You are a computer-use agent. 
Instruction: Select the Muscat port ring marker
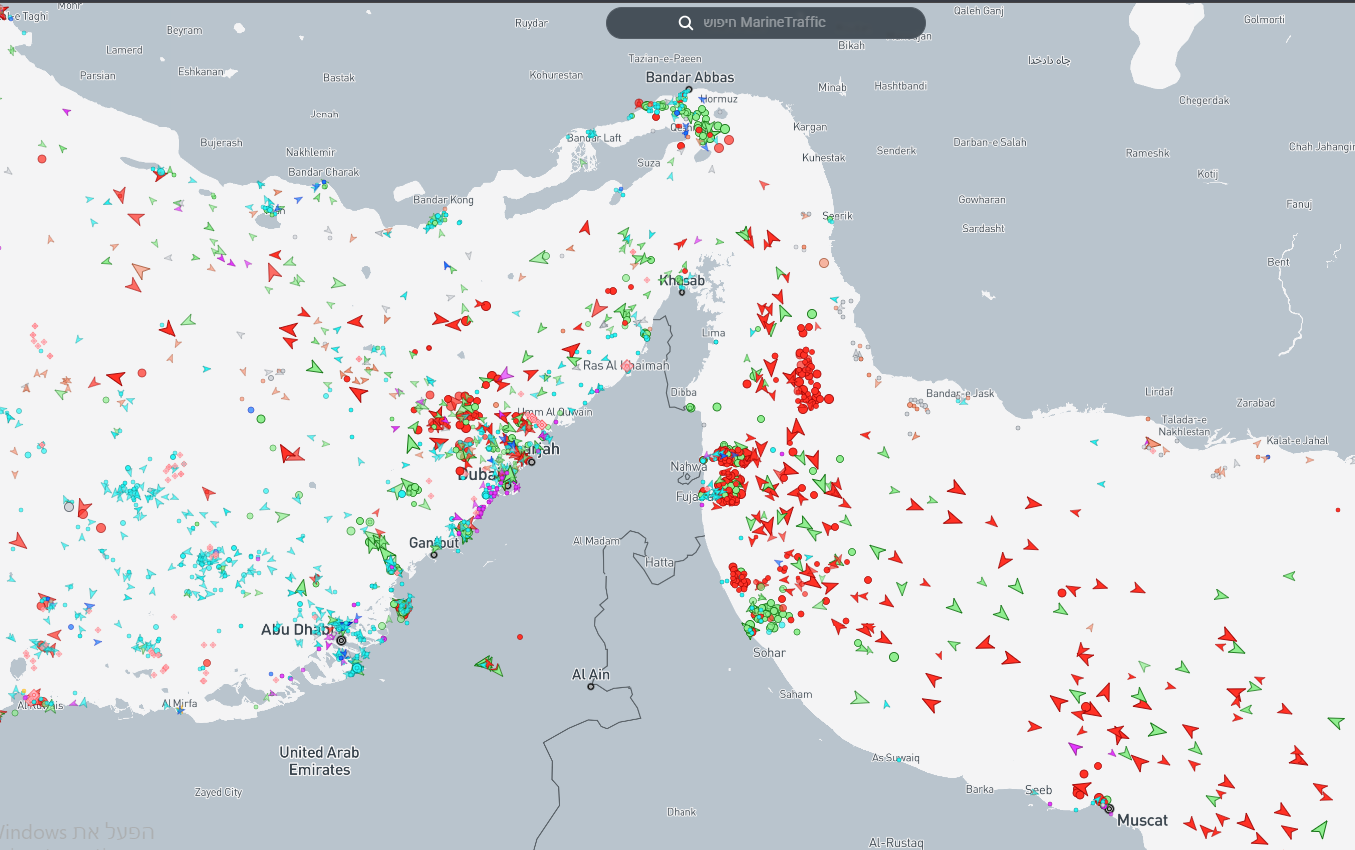[x=1109, y=808]
